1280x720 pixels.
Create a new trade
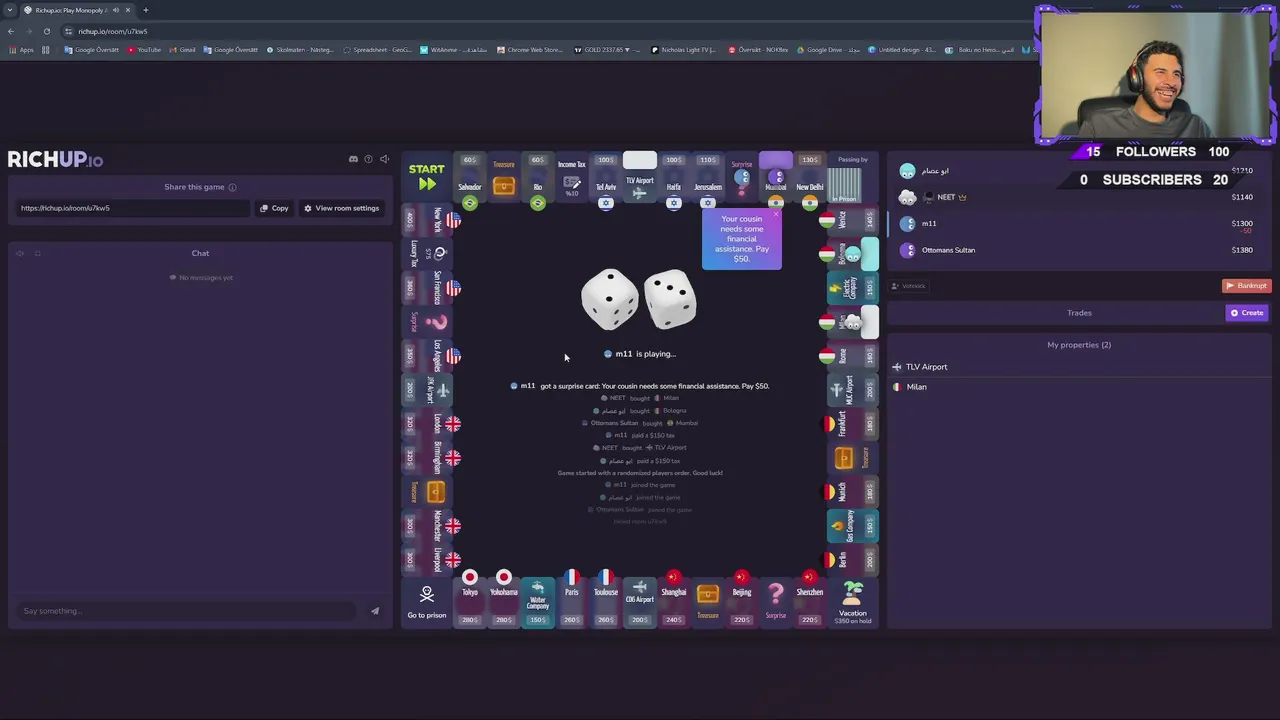1247,313
